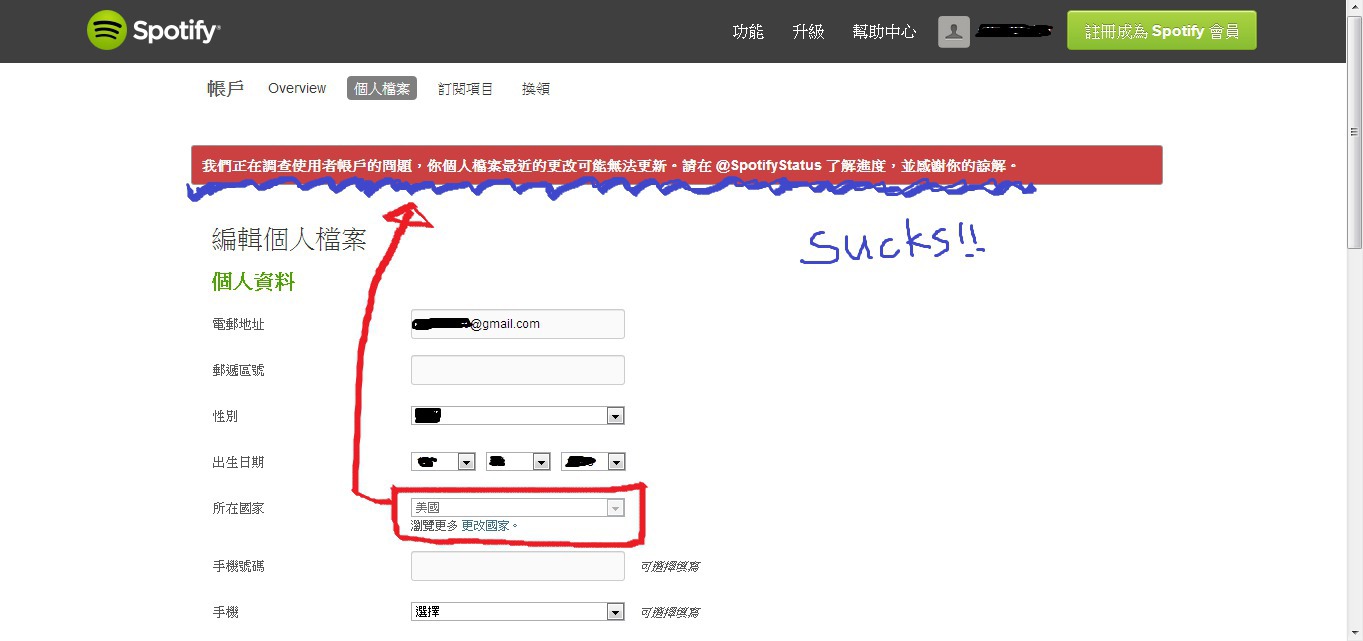1363x641 pixels.
Task: Open the 換領 tab
Action: point(536,89)
